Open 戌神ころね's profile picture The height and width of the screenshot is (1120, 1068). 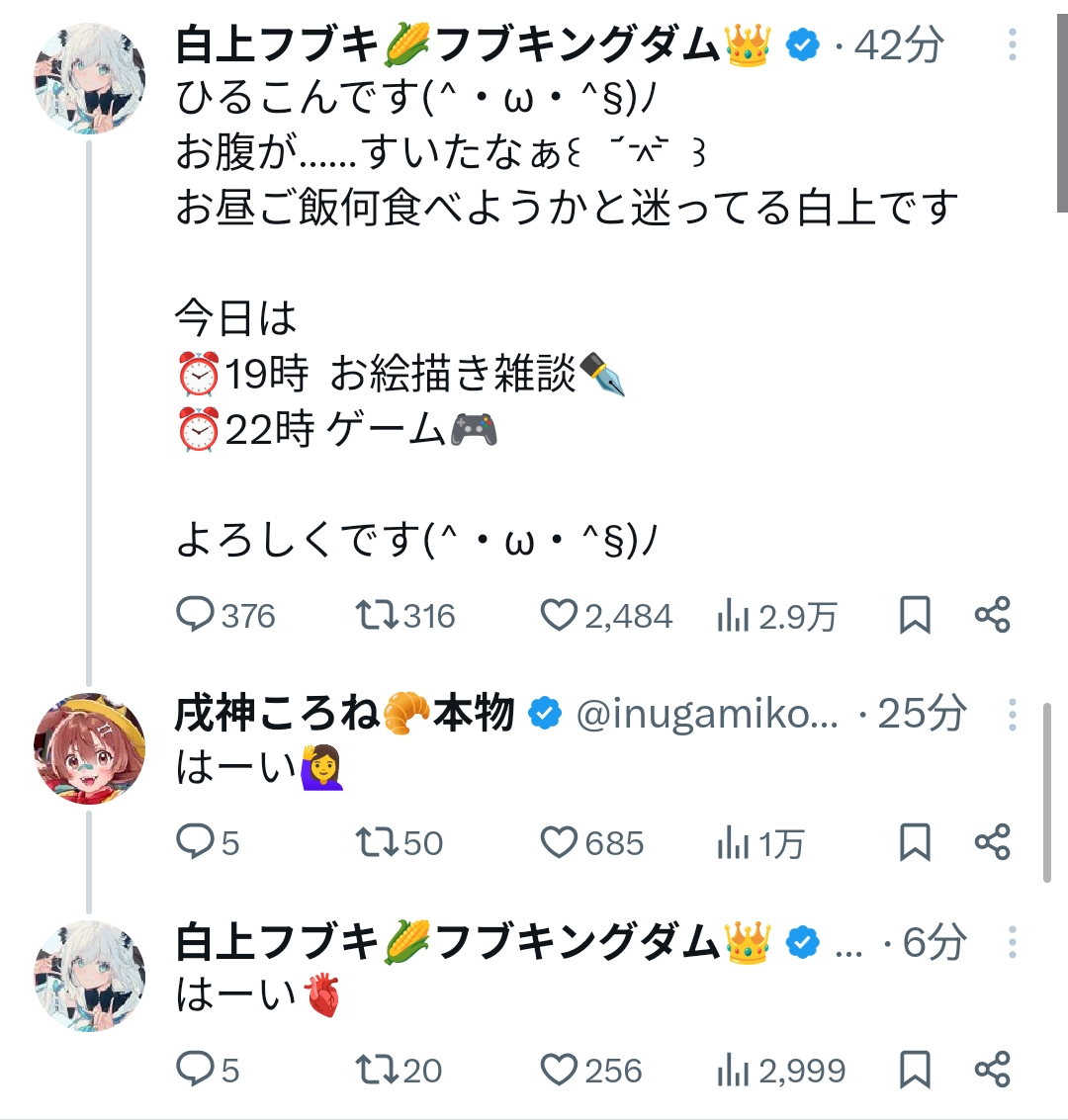point(90,747)
